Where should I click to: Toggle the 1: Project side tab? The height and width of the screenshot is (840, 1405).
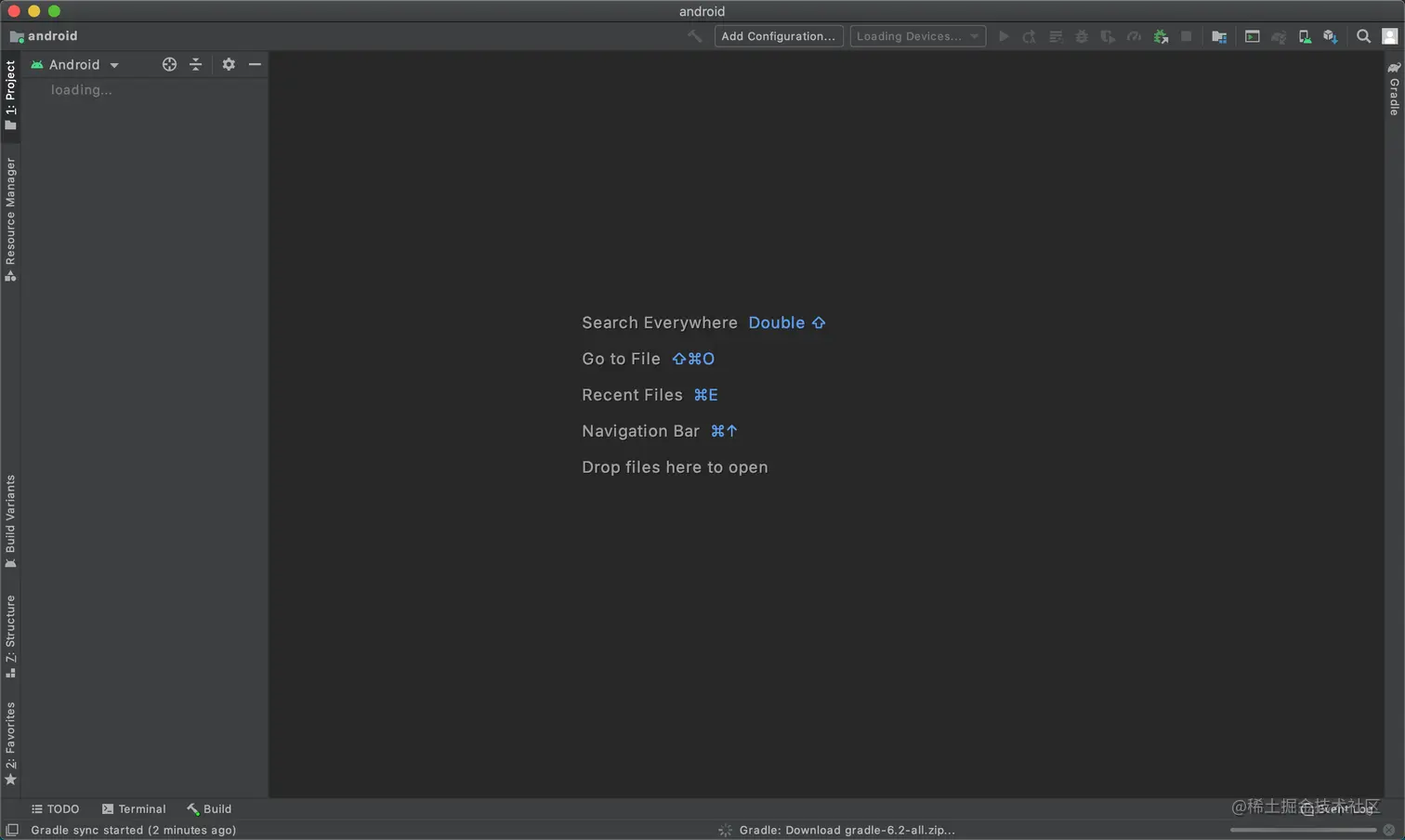pyautogui.click(x=10, y=95)
